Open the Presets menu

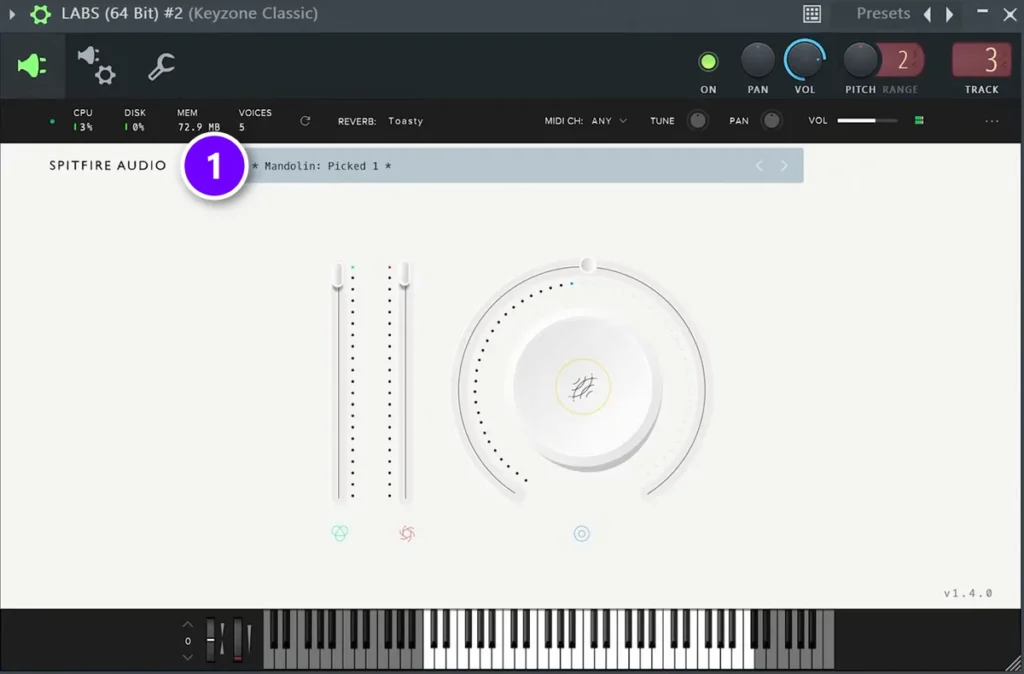[883, 14]
